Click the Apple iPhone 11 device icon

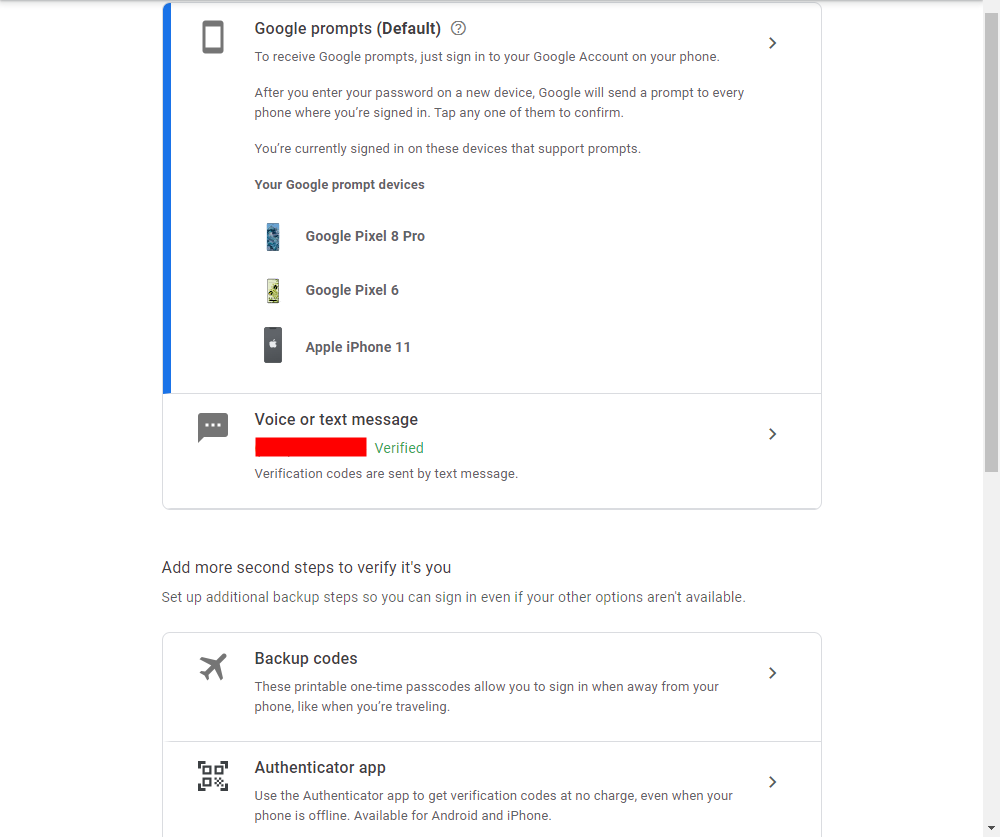coord(273,346)
